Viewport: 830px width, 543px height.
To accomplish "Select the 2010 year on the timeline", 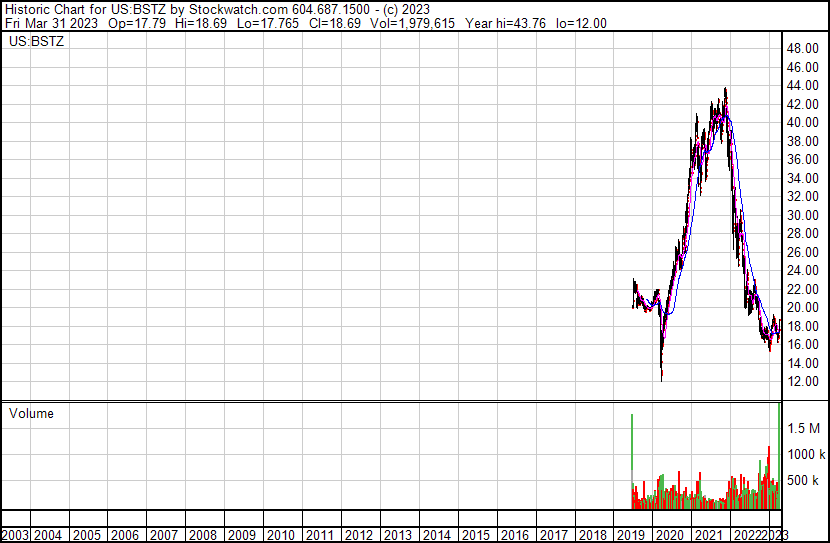I will 282,535.
